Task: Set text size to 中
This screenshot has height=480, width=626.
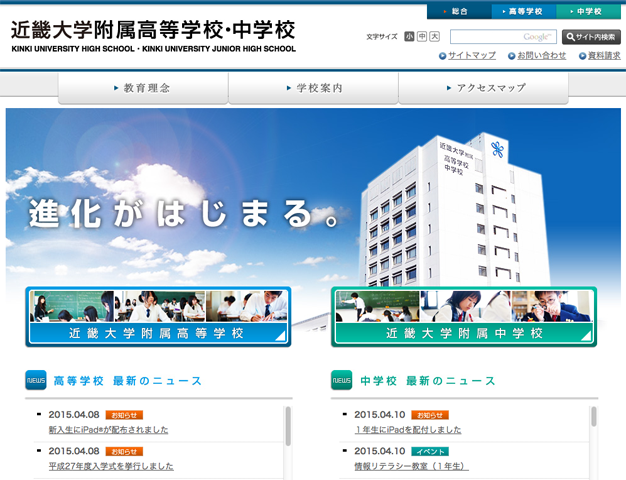Action: pos(422,37)
